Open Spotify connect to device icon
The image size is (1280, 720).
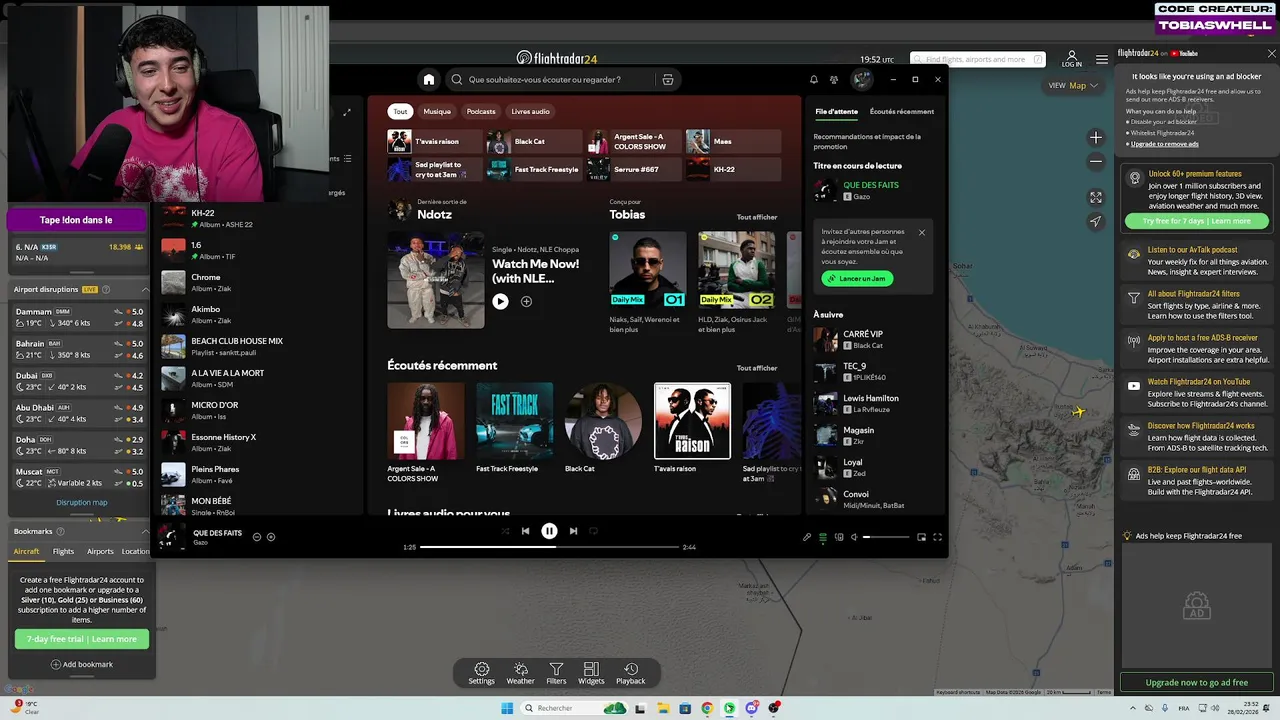coord(838,537)
